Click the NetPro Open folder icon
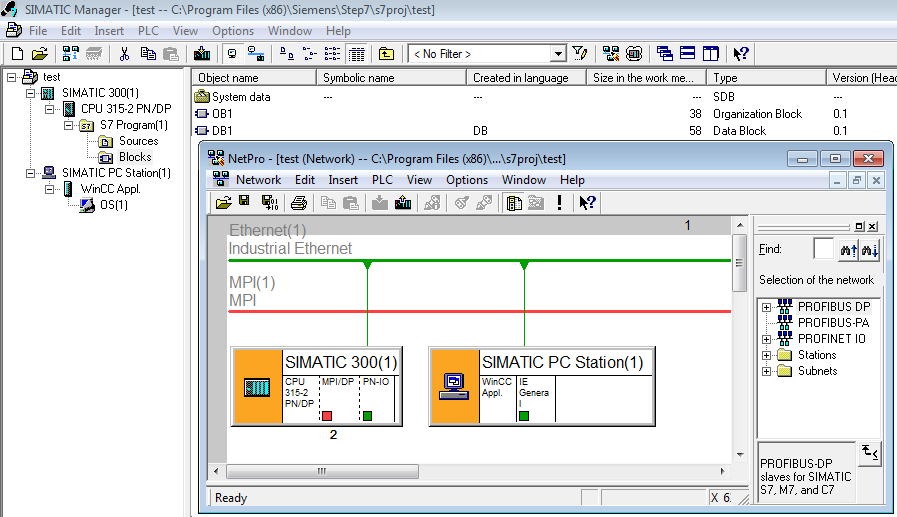 pos(224,202)
